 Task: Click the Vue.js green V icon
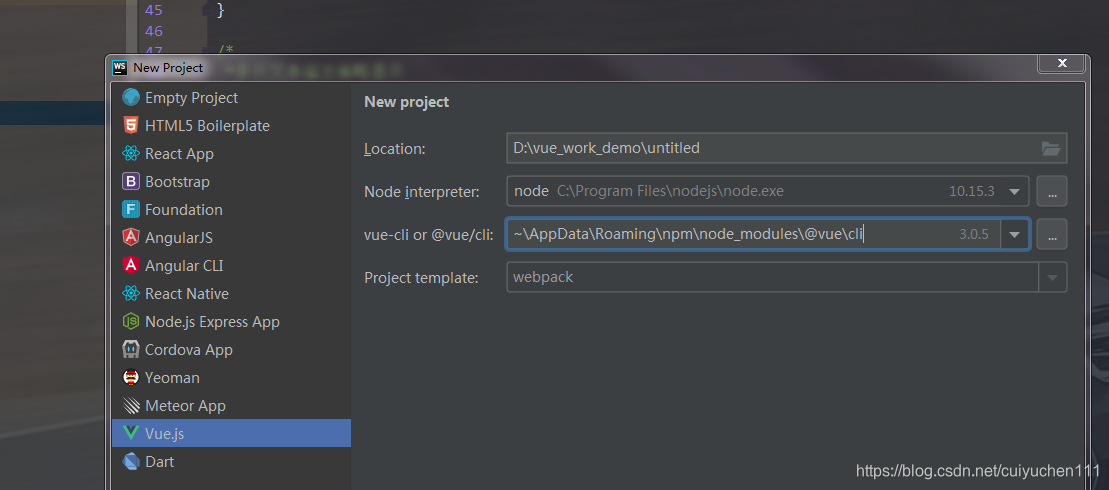131,433
